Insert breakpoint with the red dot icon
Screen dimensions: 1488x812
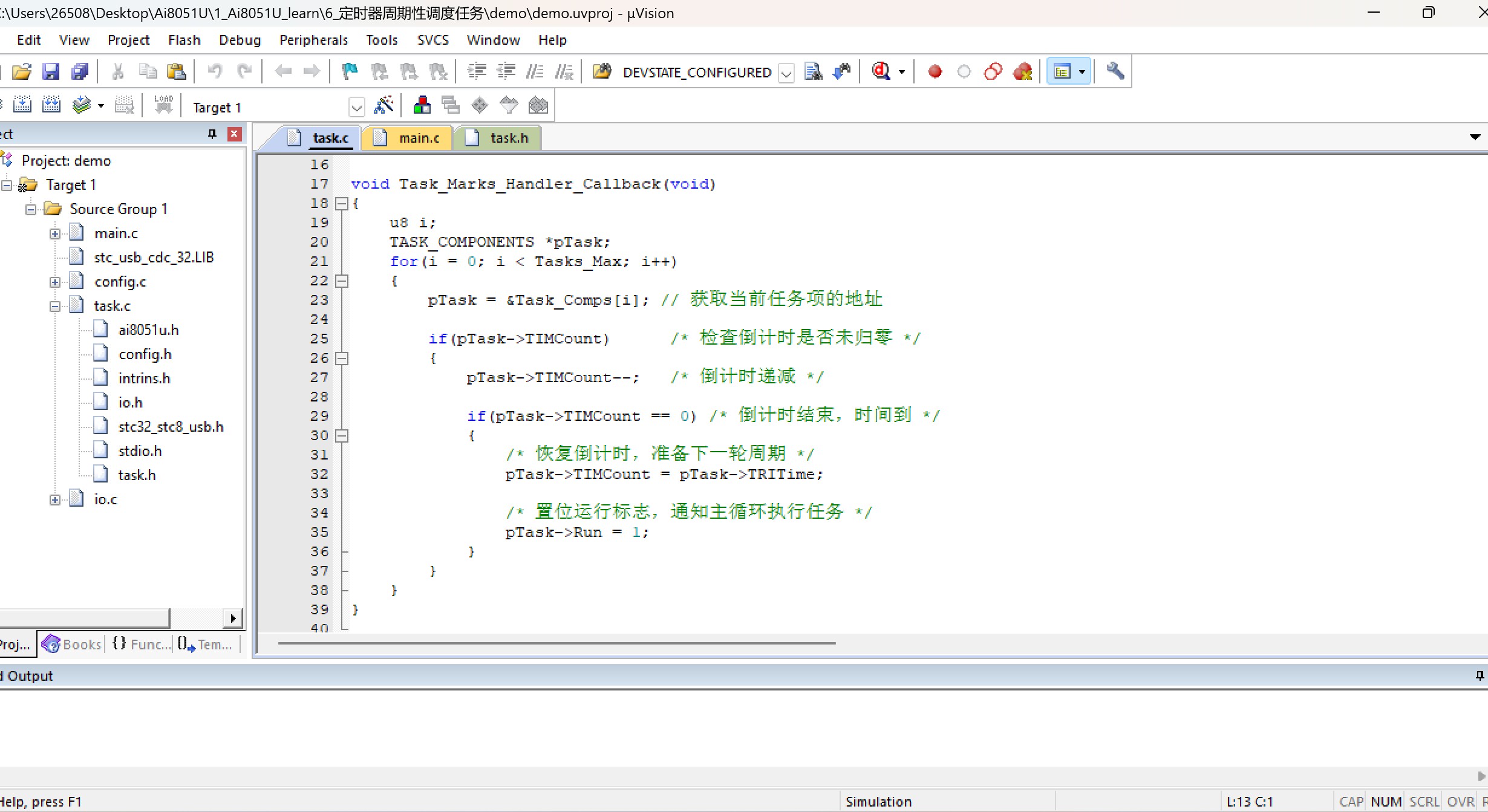tap(935, 72)
